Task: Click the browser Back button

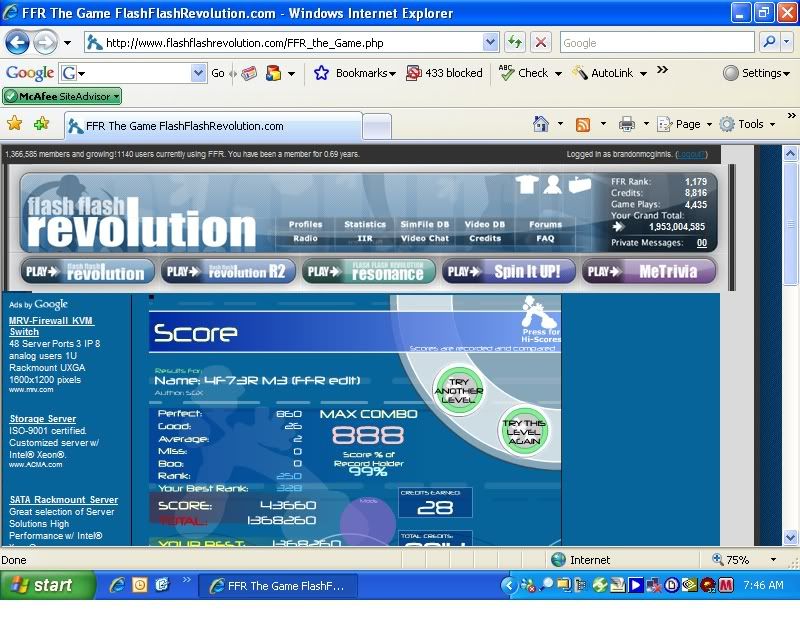Action: coord(18,42)
